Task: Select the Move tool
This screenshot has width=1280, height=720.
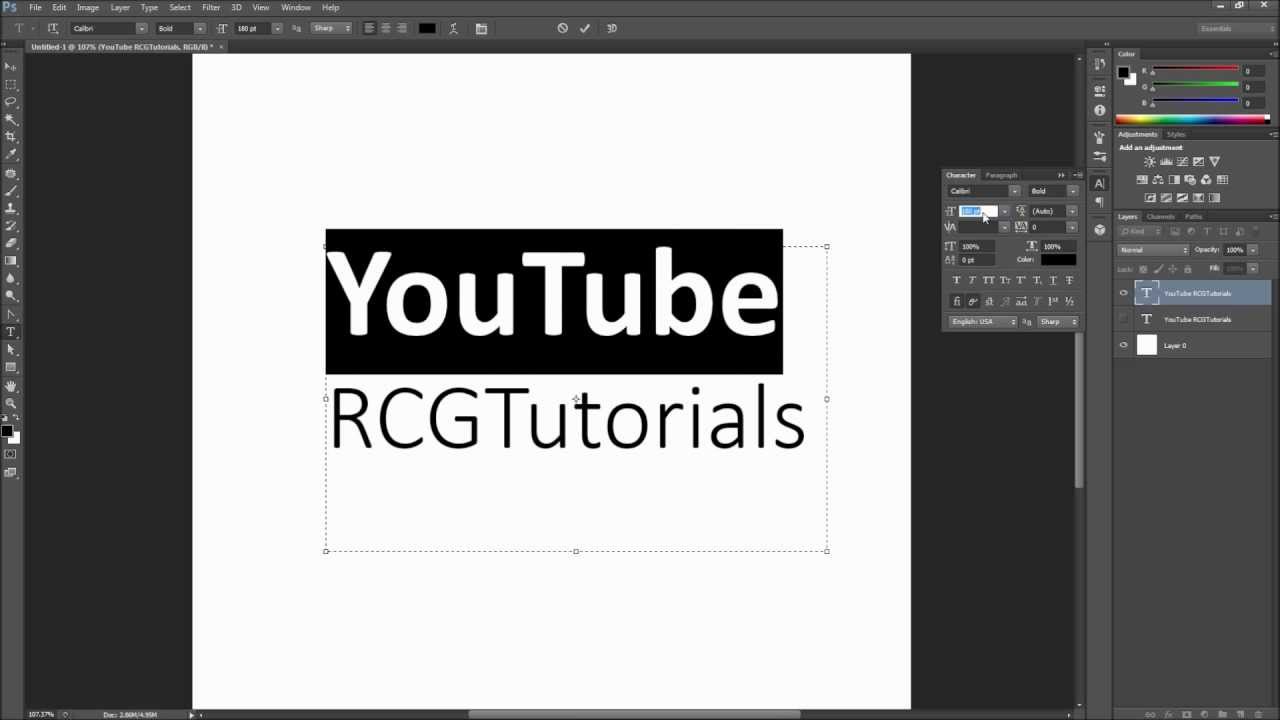Action: (11, 67)
